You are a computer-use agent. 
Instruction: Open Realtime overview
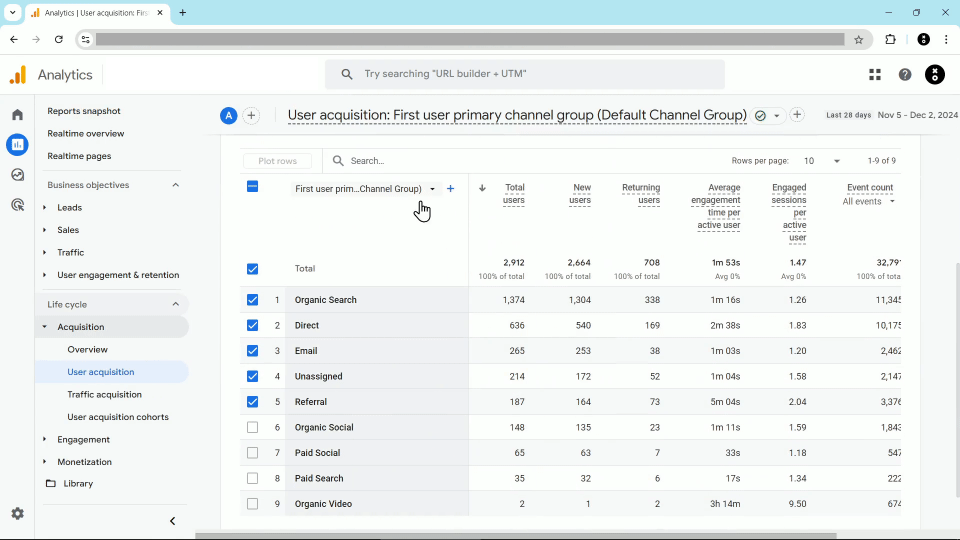(x=86, y=133)
